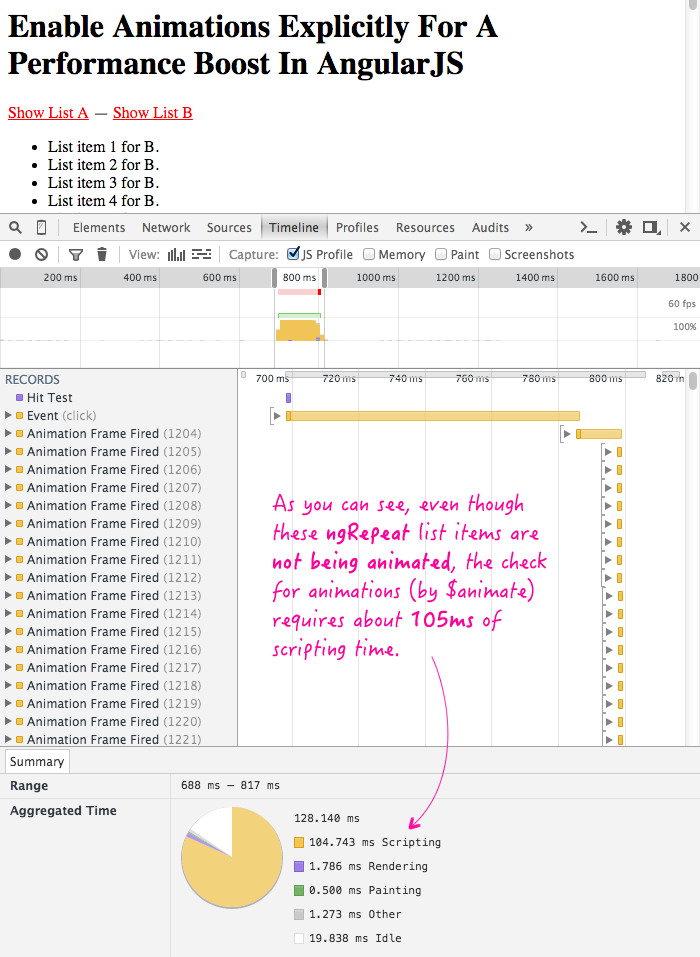Open the Sources tab
The height and width of the screenshot is (957, 700).
point(229,228)
